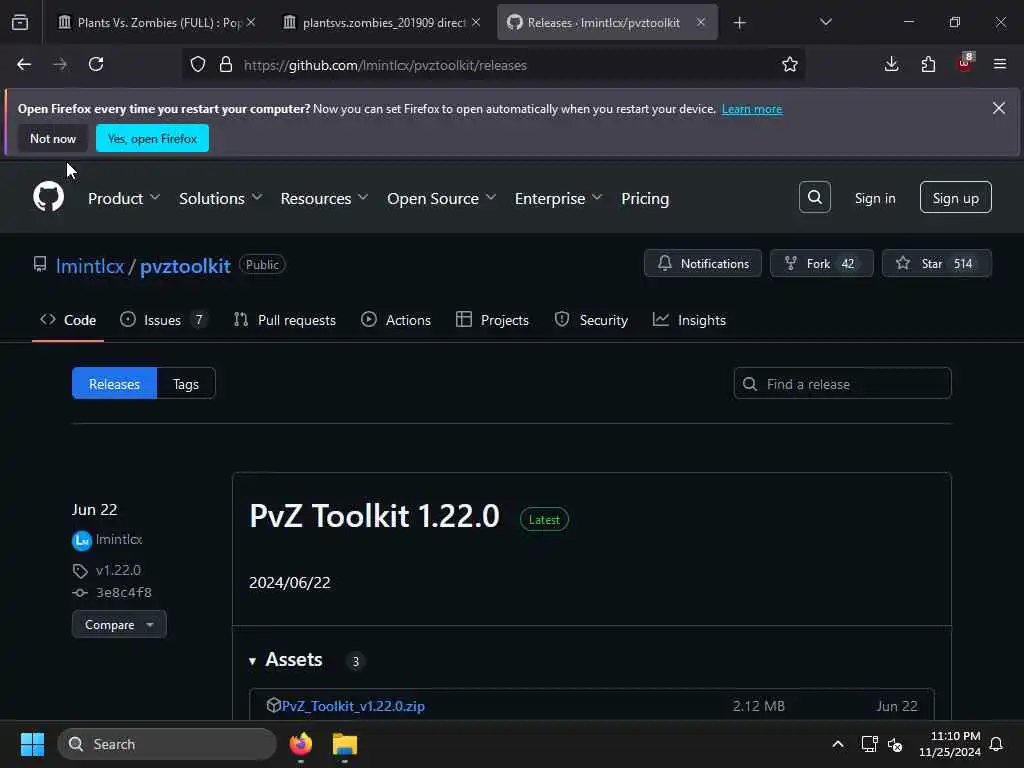Screen dimensions: 1024x768
Task: Open Firefox View icon in tab bar
Action: point(20,22)
